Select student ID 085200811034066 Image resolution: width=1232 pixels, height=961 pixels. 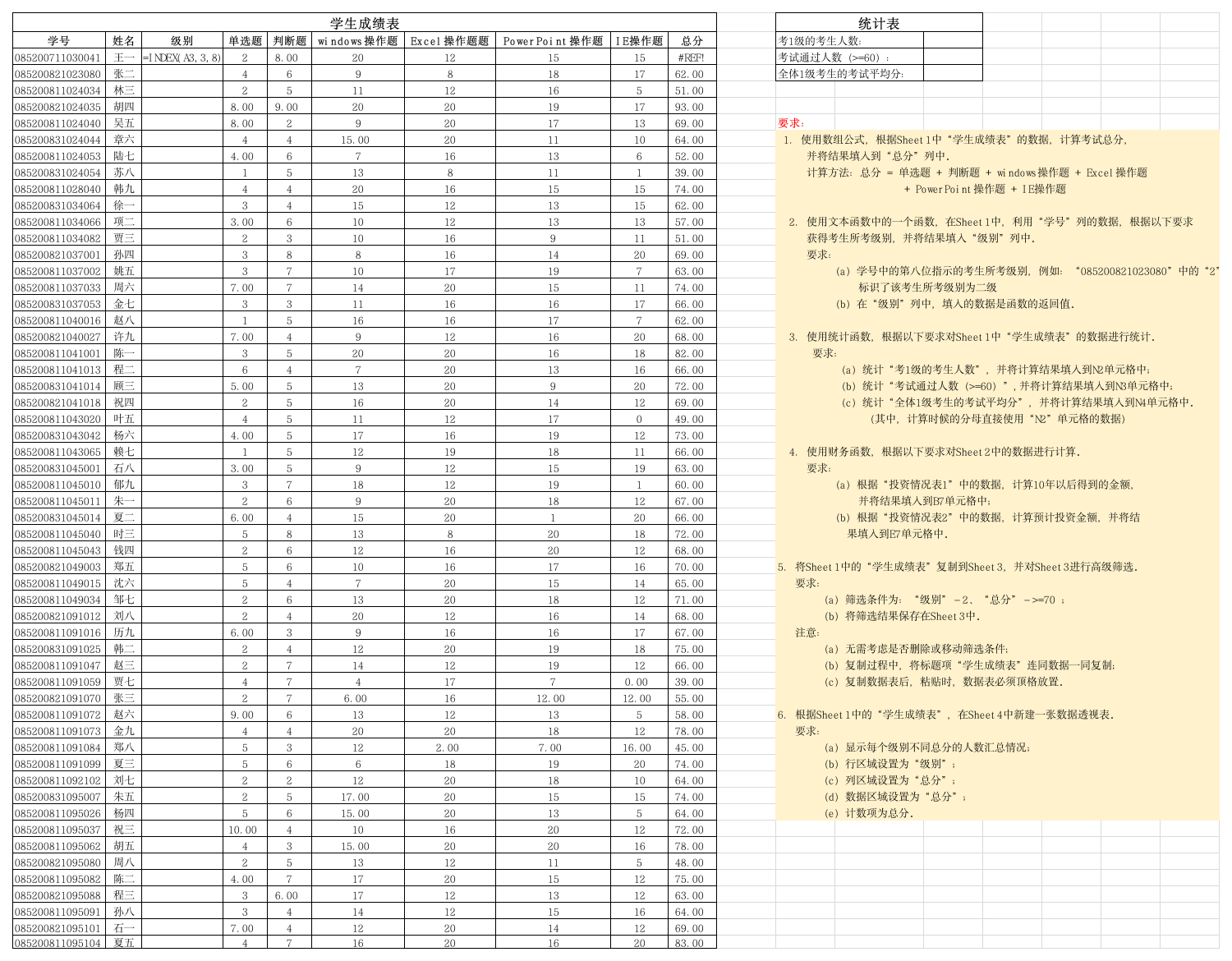pos(59,222)
